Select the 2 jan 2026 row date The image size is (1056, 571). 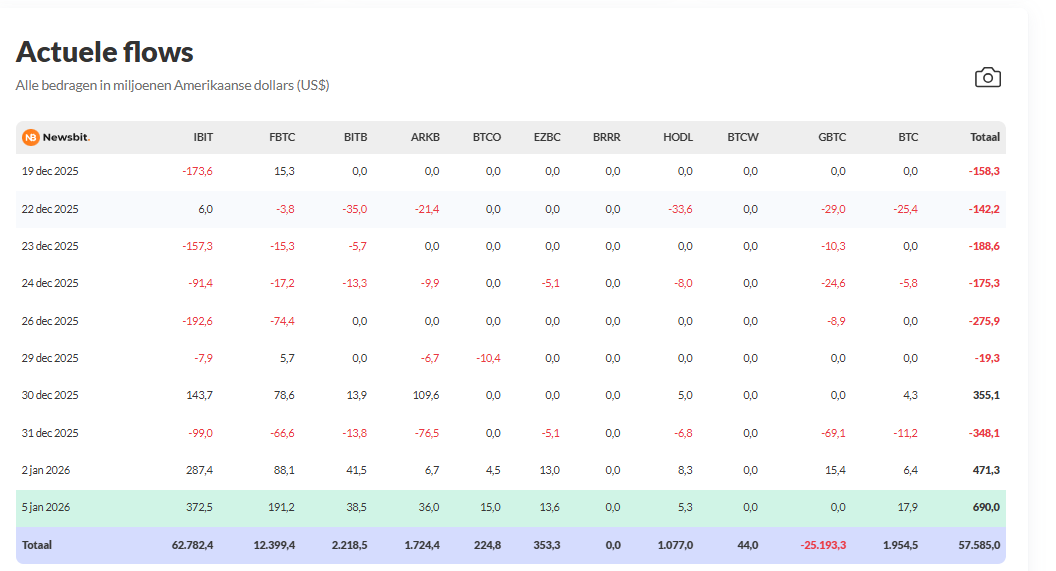[x=46, y=470]
